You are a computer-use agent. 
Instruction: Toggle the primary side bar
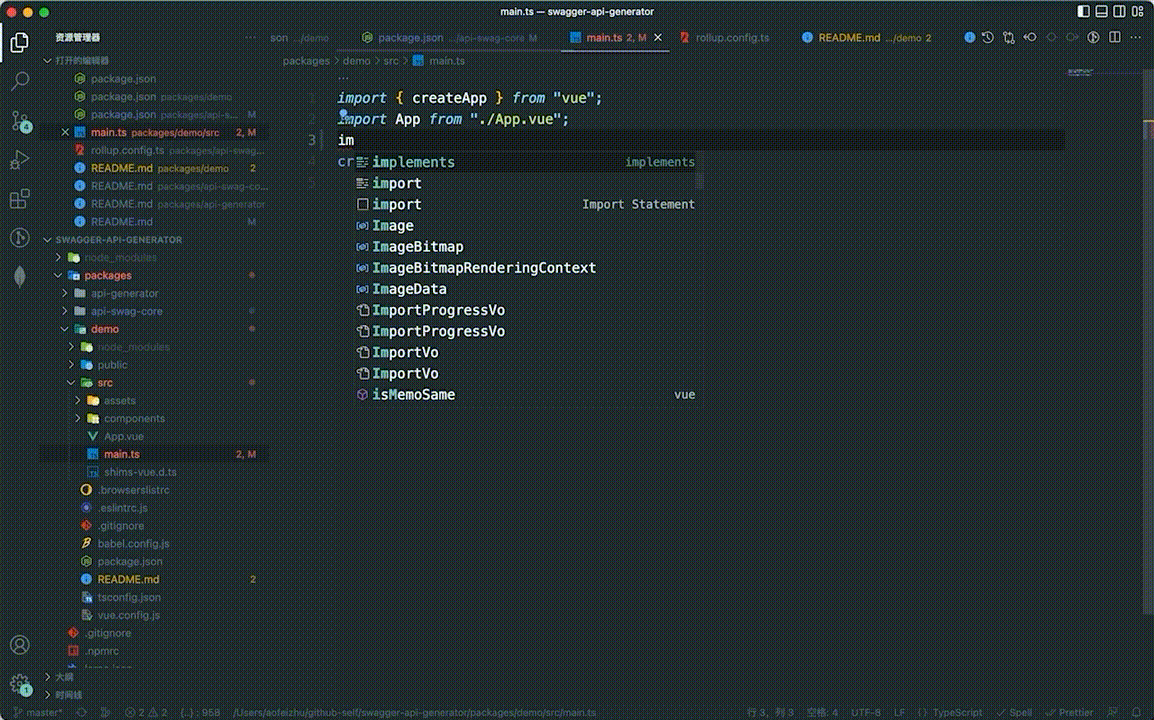click(1083, 12)
